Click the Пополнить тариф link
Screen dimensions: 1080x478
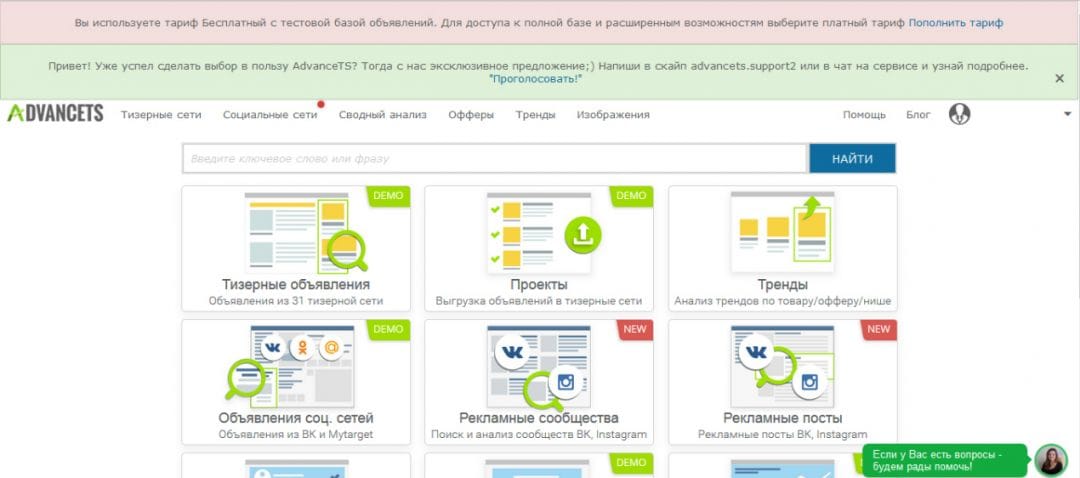click(x=955, y=23)
